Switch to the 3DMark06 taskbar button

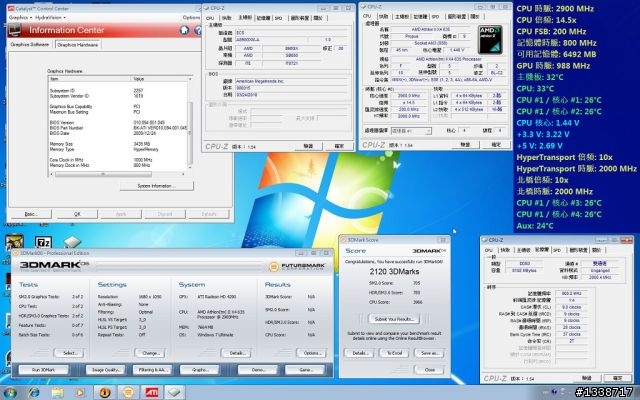pos(128,393)
